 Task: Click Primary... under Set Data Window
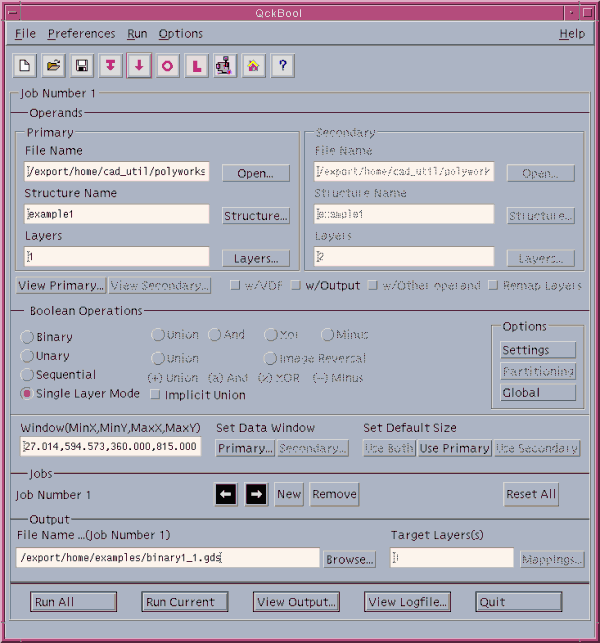(245, 448)
